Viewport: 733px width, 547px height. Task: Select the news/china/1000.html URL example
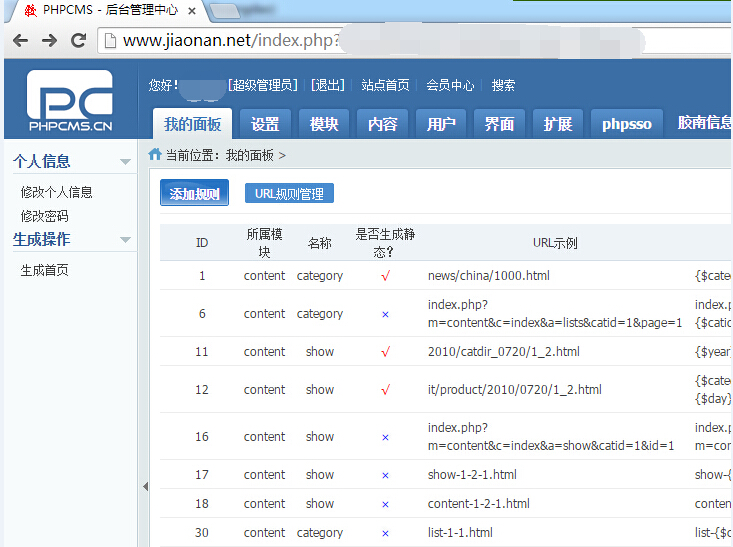click(x=489, y=275)
